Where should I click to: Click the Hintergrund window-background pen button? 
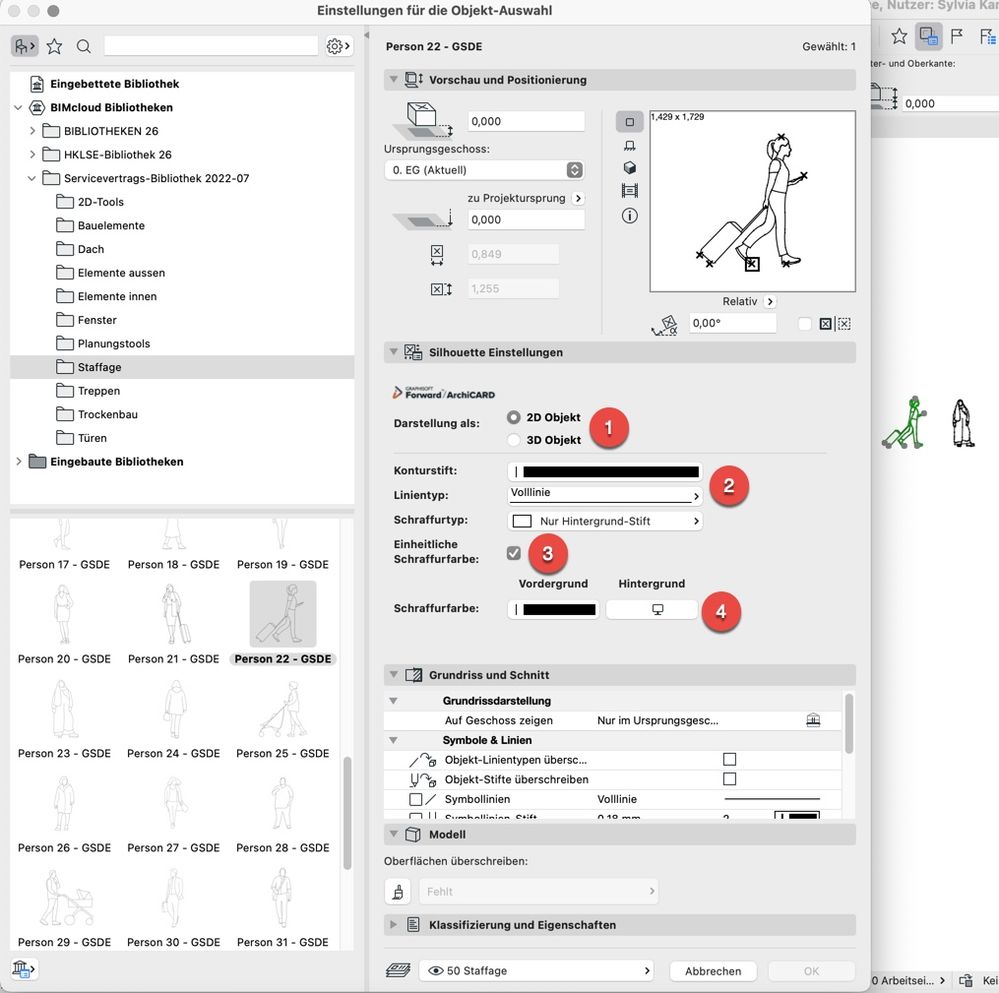click(x=651, y=610)
